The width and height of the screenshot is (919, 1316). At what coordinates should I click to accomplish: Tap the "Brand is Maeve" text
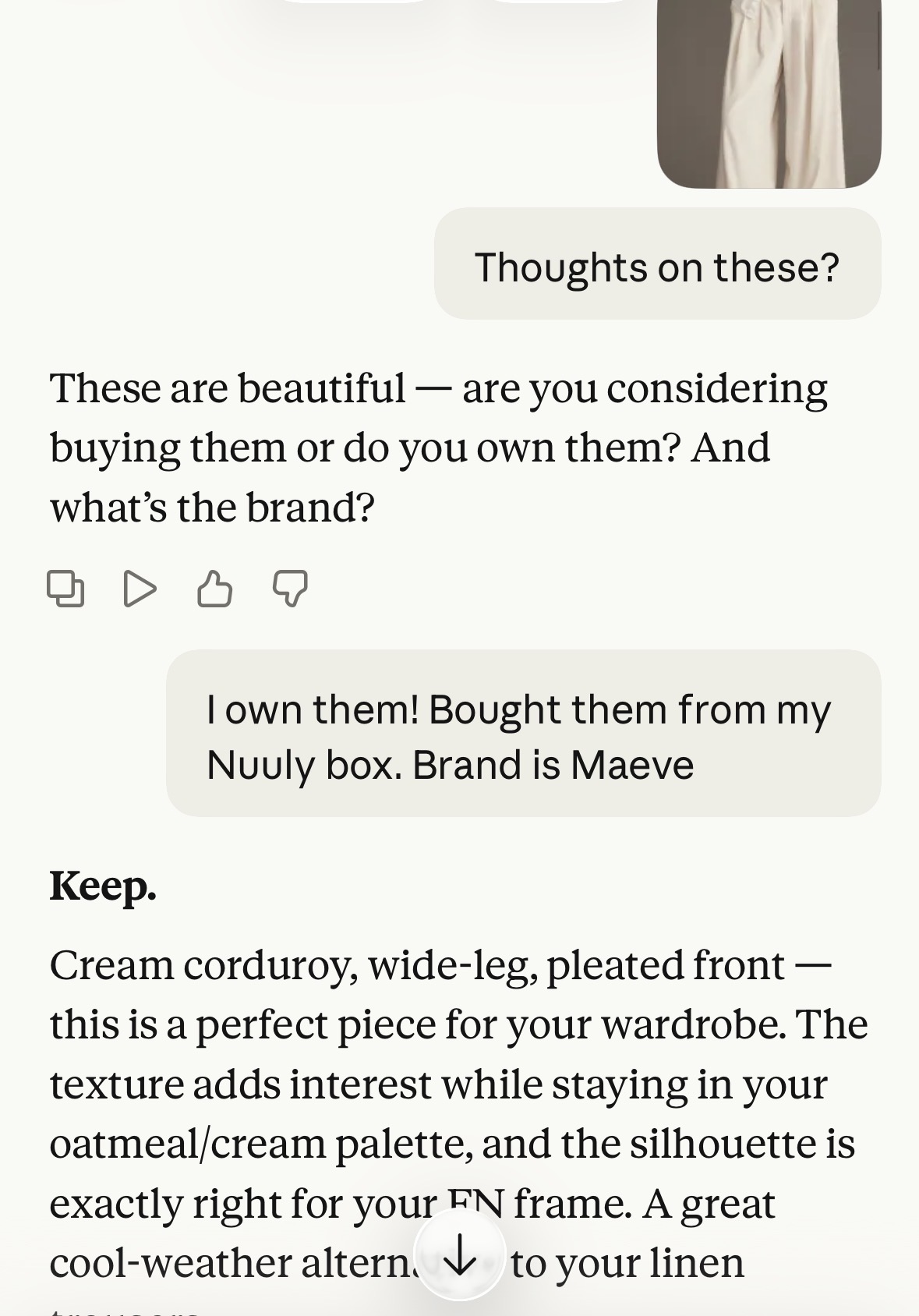553,765
